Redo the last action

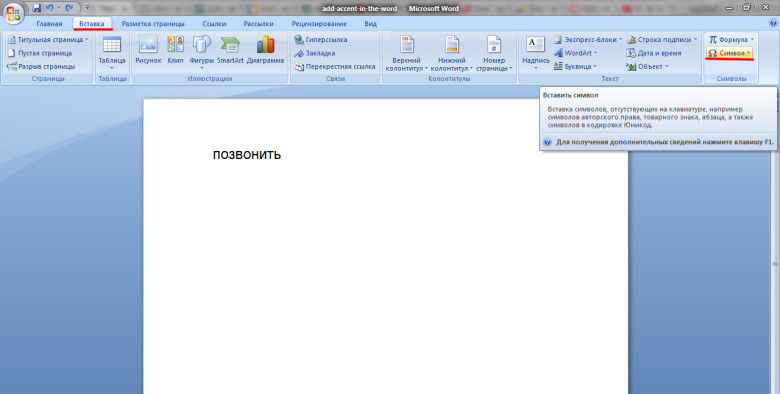69,8
